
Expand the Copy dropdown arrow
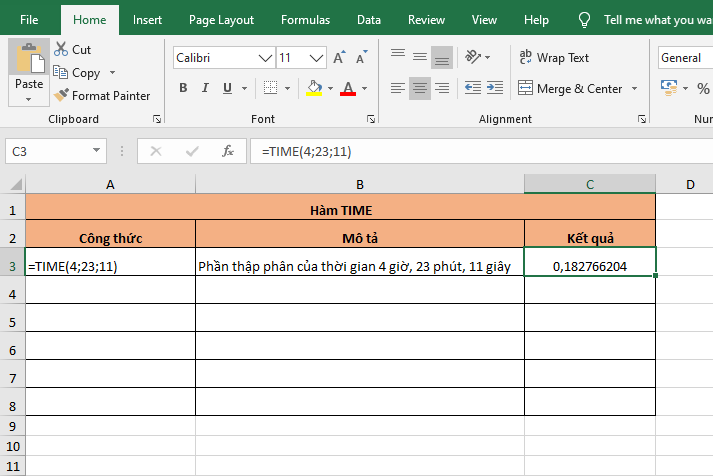pos(112,73)
